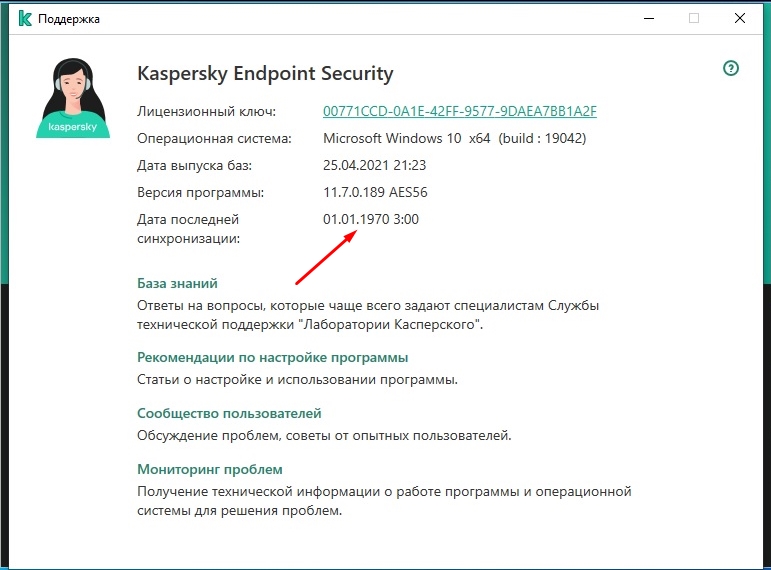Image resolution: width=771 pixels, height=570 pixels.
Task: Click the Kaspersky Endpoint Security heading
Action: tap(265, 74)
